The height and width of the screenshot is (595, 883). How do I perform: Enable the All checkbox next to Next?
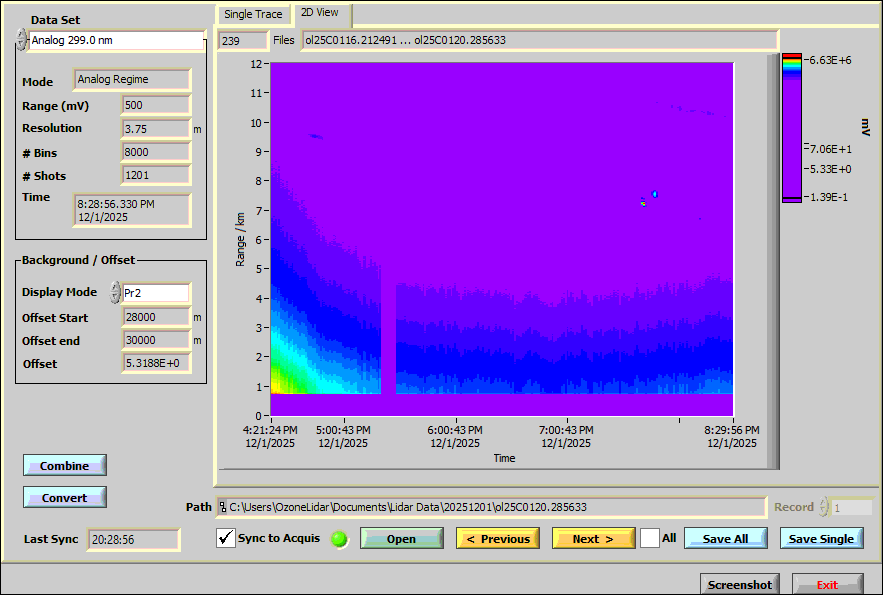(x=650, y=538)
